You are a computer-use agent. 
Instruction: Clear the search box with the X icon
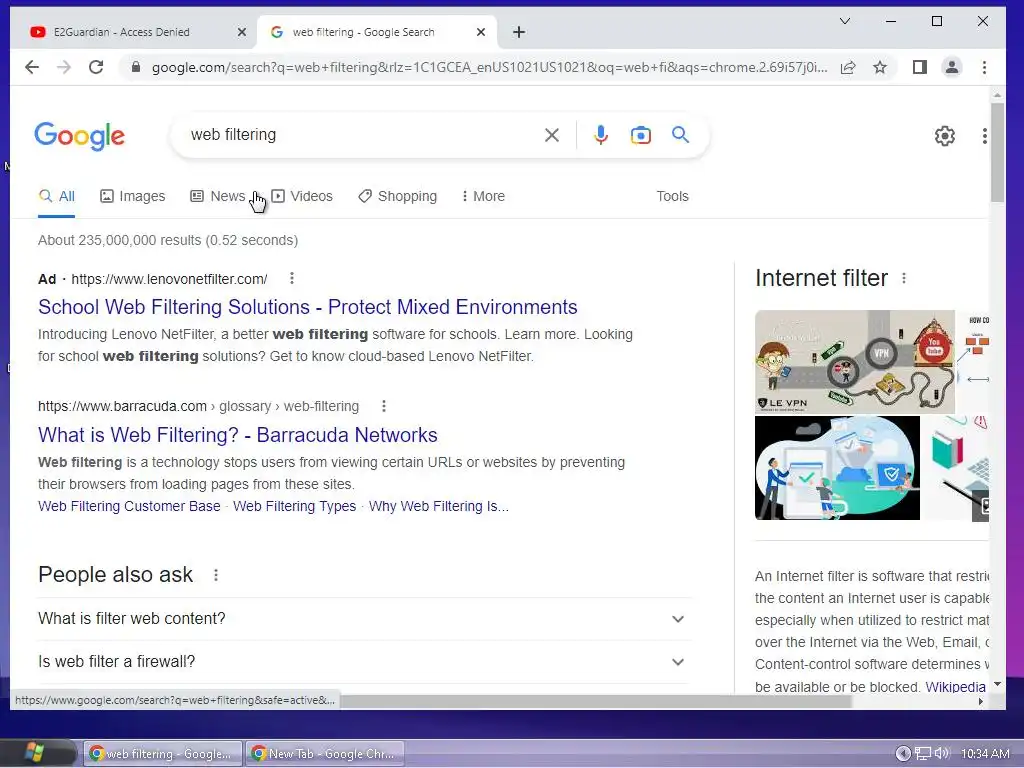click(x=552, y=135)
